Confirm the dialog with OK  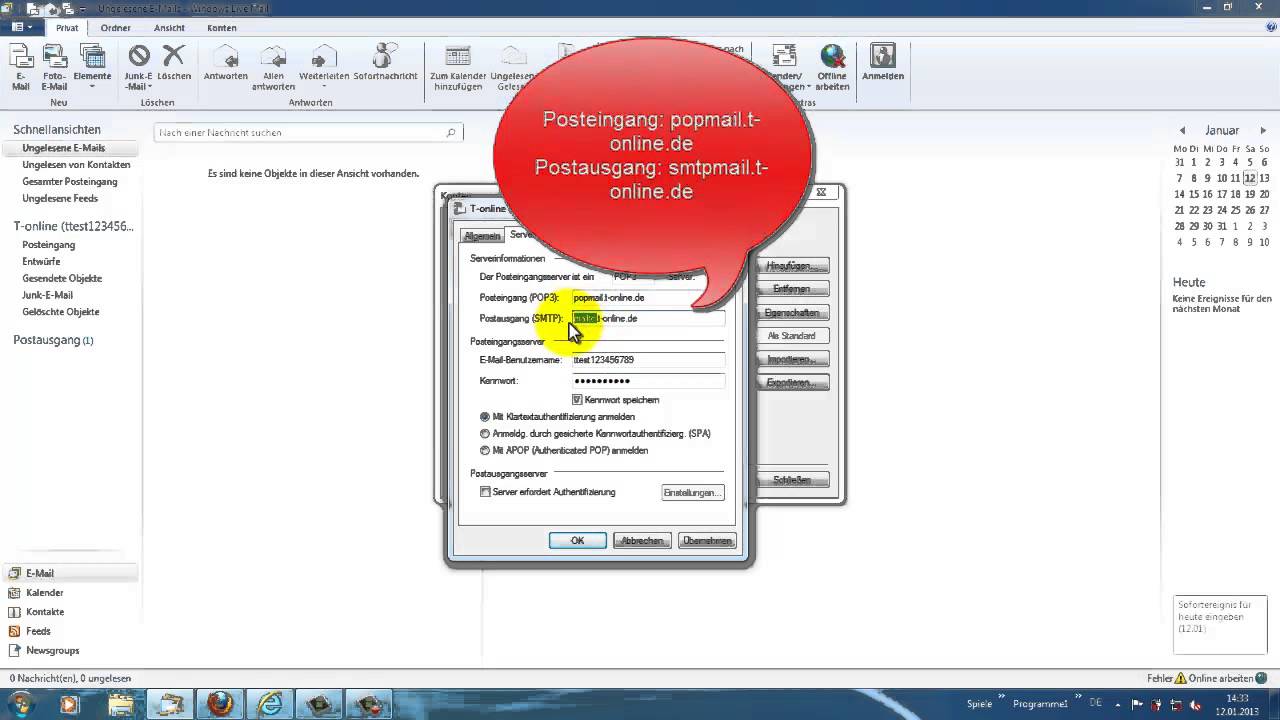point(577,541)
